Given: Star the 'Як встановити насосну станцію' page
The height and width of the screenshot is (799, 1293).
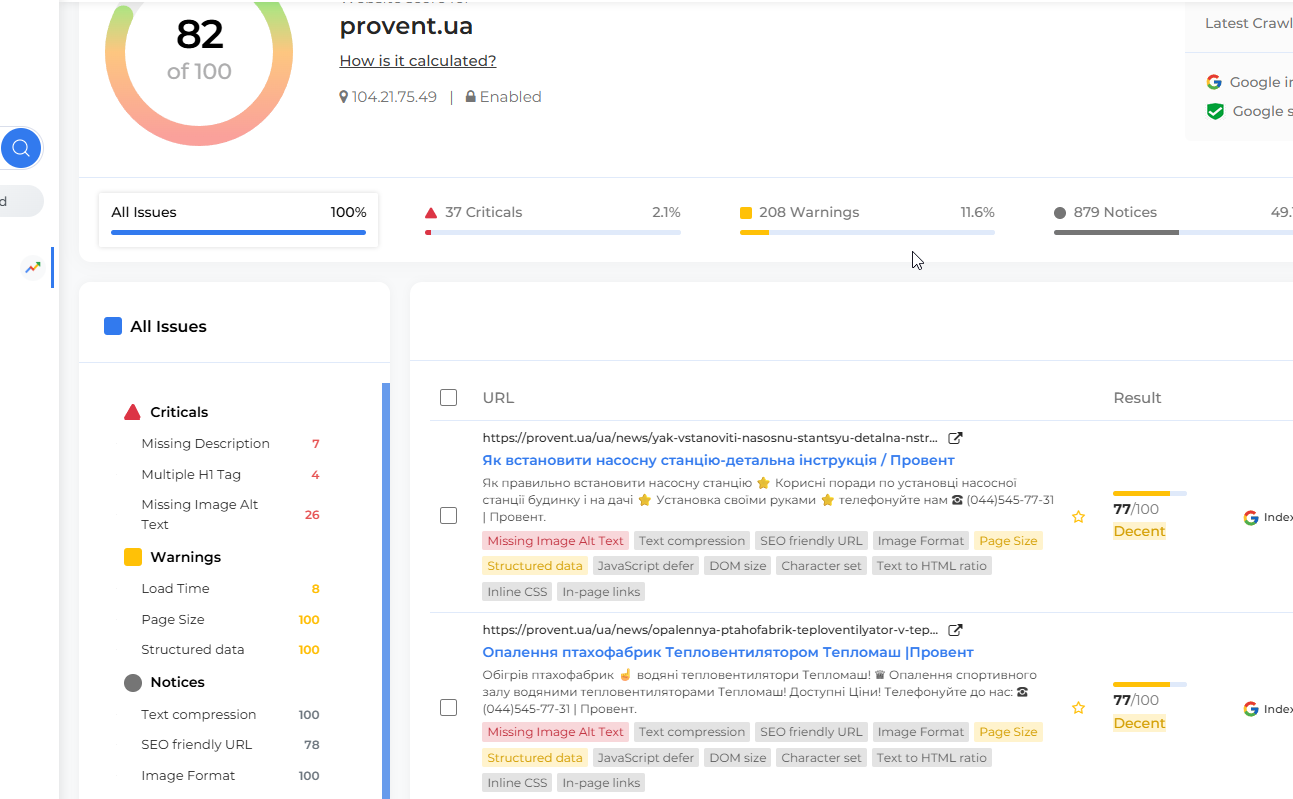Looking at the screenshot, I should 1078,517.
